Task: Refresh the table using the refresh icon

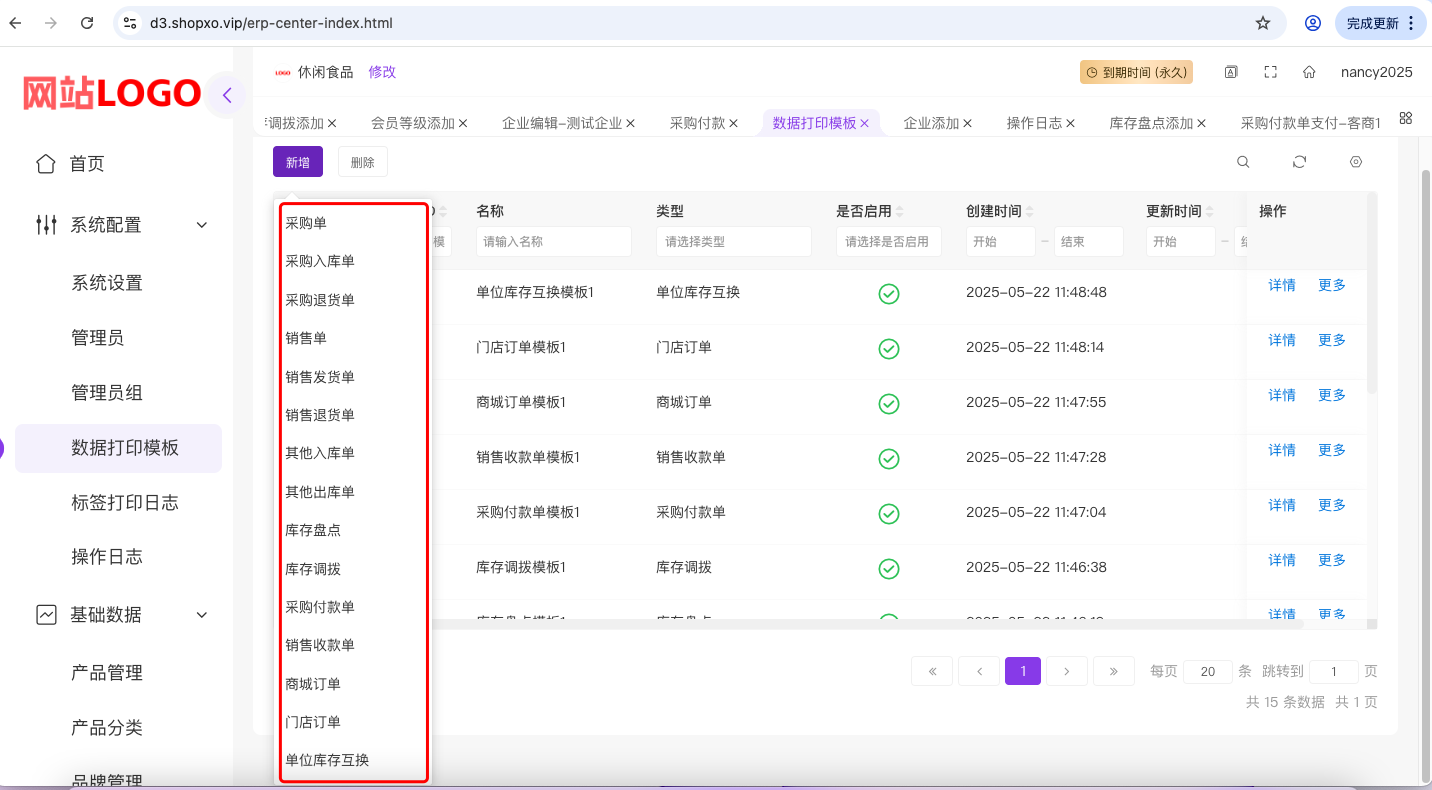Action: coord(1299,162)
